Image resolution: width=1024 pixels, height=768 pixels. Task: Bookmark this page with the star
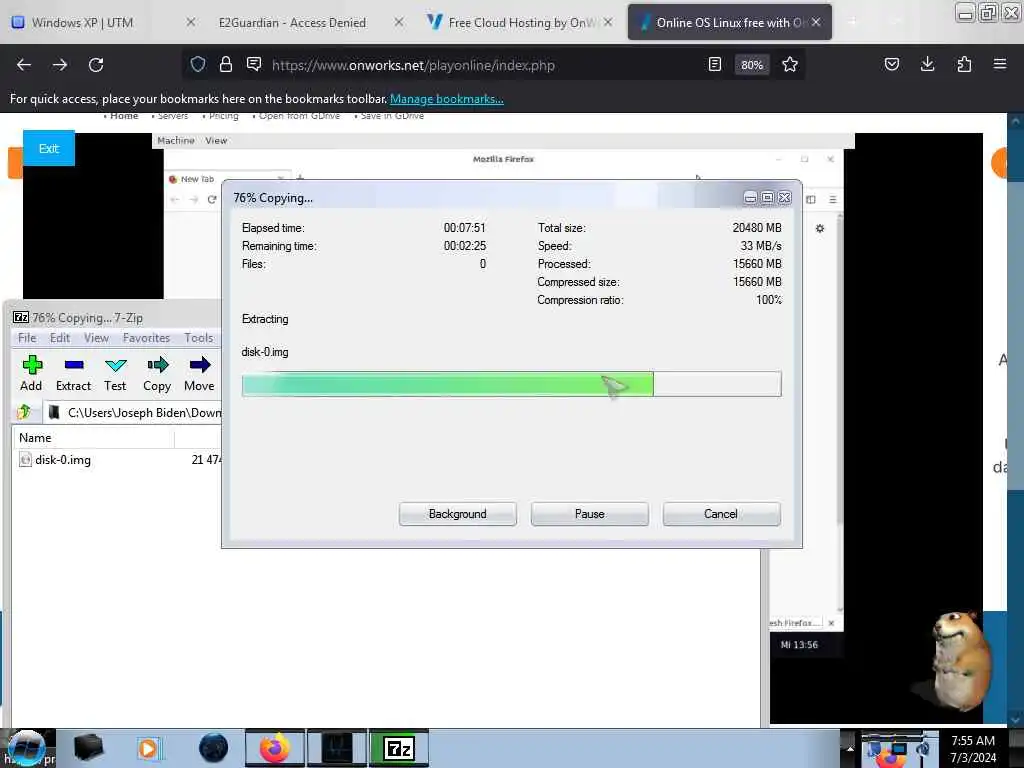pos(790,64)
